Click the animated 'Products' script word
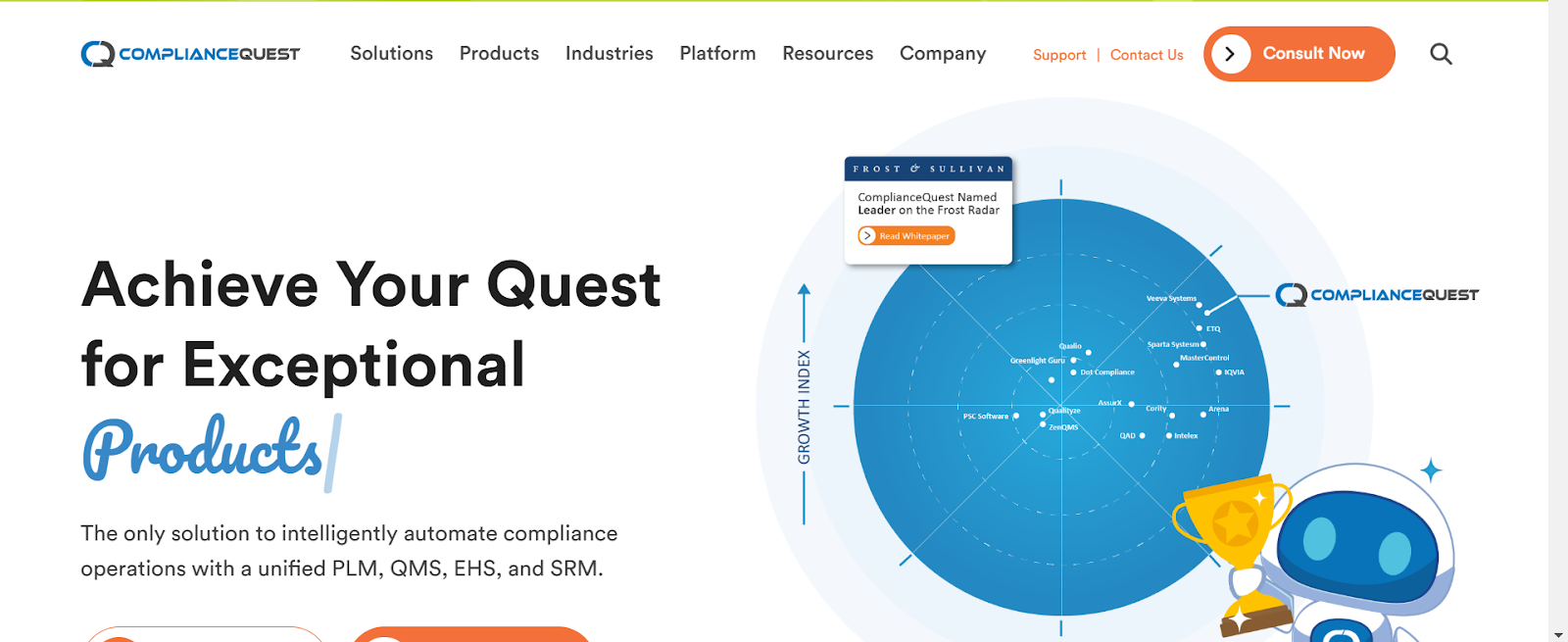The height and width of the screenshot is (642, 1568). 203,450
